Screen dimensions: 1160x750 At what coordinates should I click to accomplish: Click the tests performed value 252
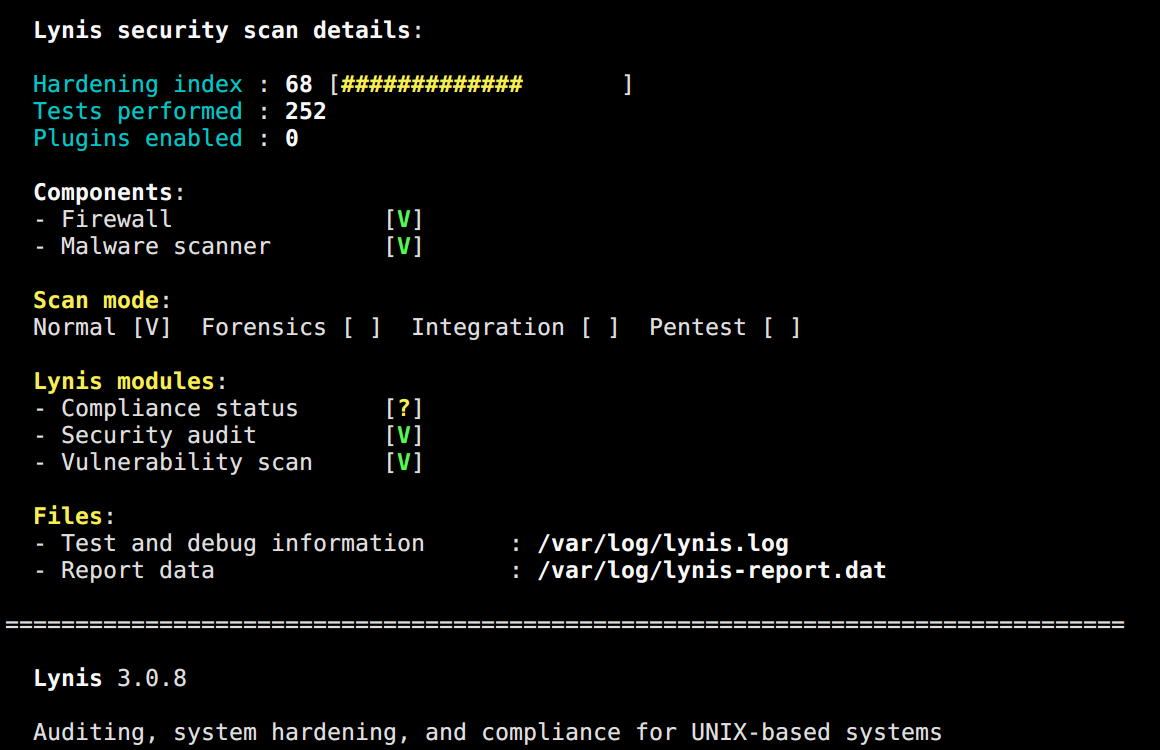point(306,112)
